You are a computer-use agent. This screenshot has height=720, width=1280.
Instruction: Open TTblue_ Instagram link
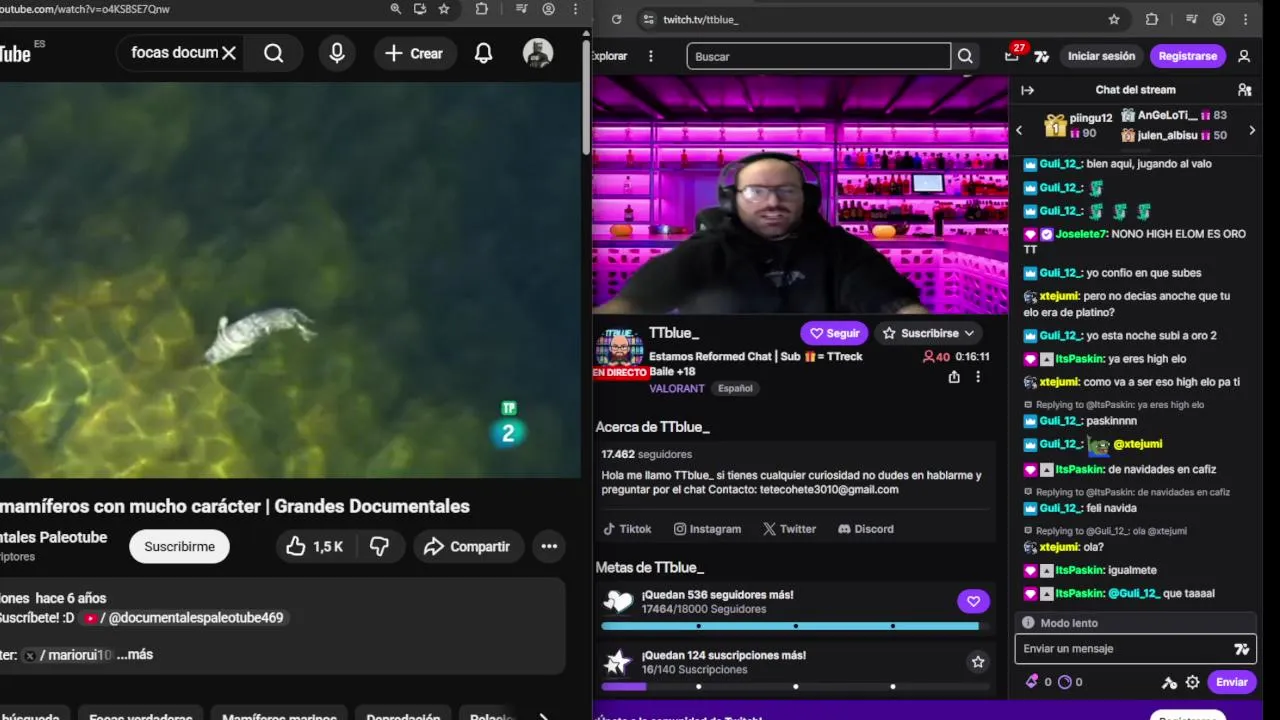[x=707, y=529]
